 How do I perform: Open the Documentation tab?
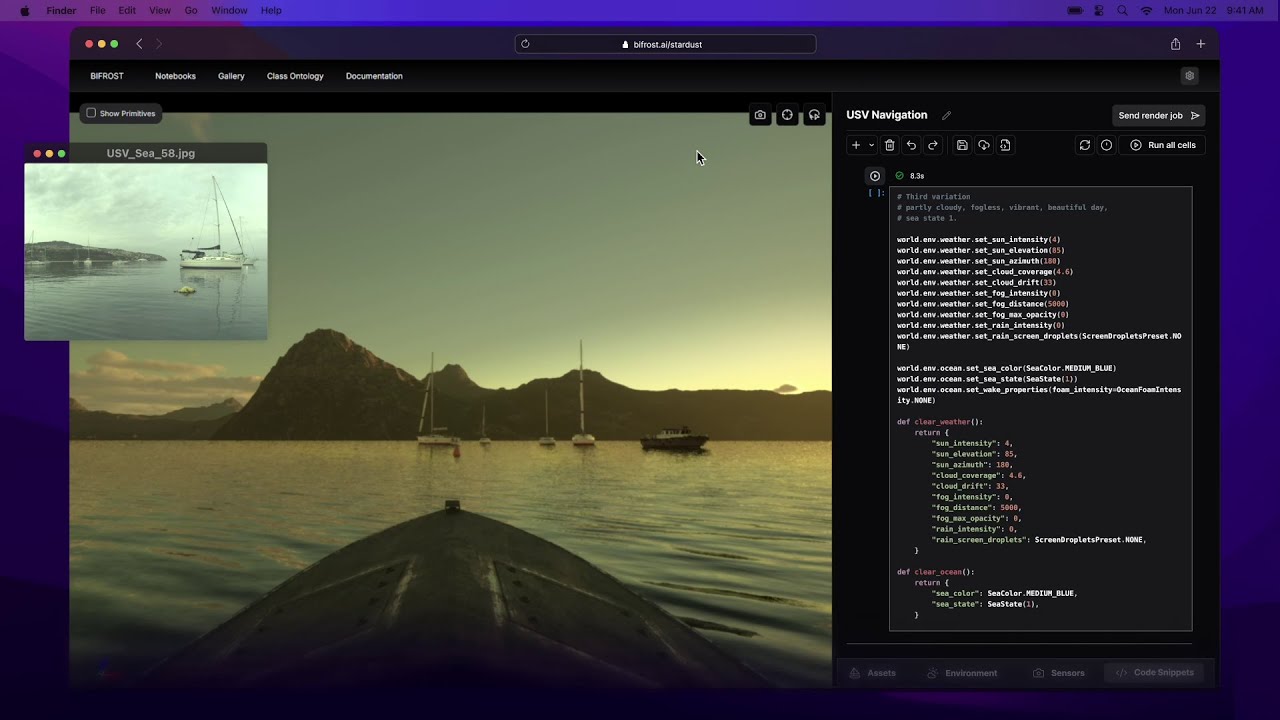pos(374,76)
